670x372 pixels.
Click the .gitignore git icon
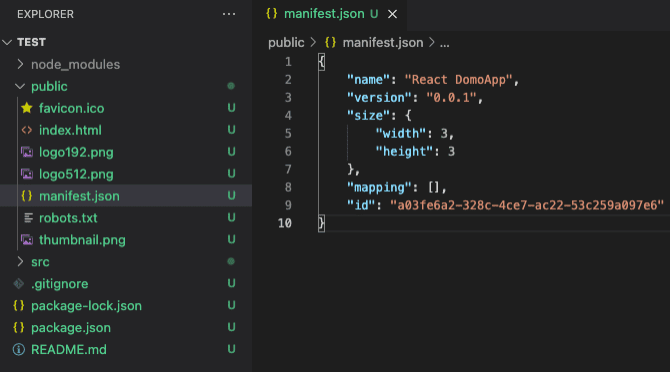tap(19, 284)
